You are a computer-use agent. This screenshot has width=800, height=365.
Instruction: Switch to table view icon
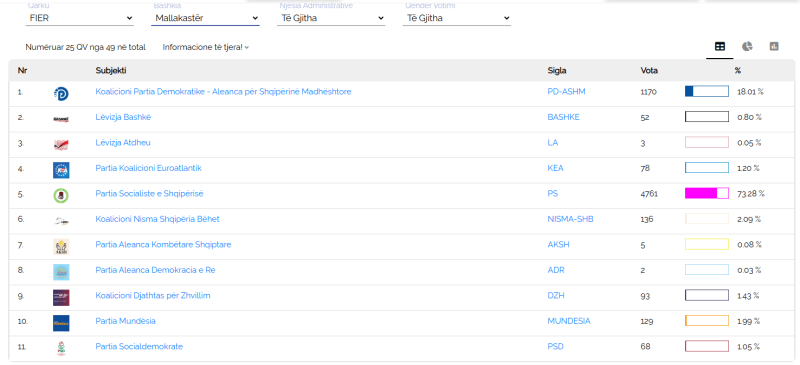coord(719,46)
